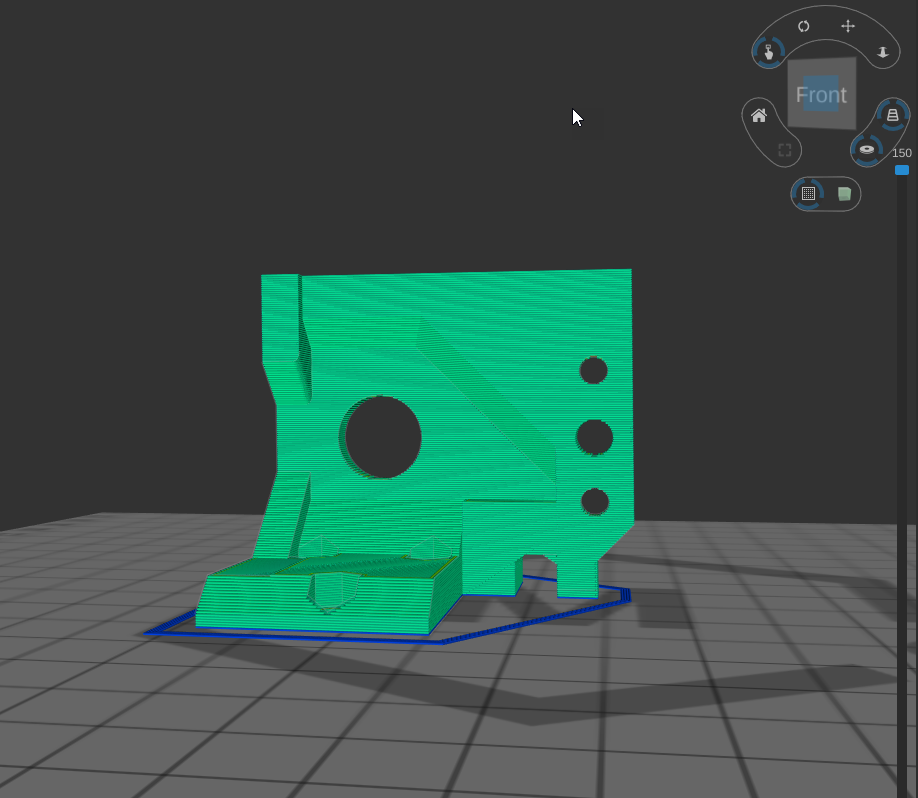Toggle selection mode in the navigation cluster
The width and height of the screenshot is (918, 798).
(784, 149)
